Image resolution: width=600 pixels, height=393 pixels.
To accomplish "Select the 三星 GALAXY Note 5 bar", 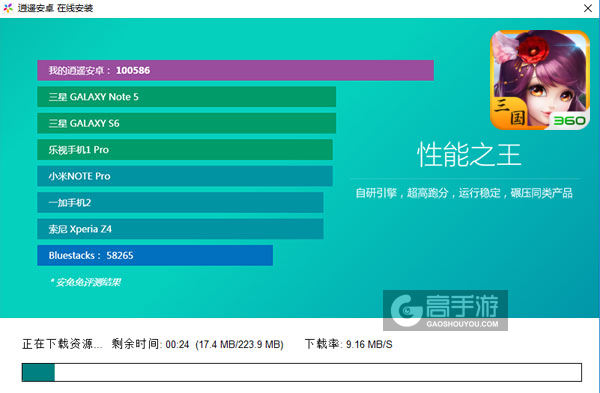I will click(187, 97).
